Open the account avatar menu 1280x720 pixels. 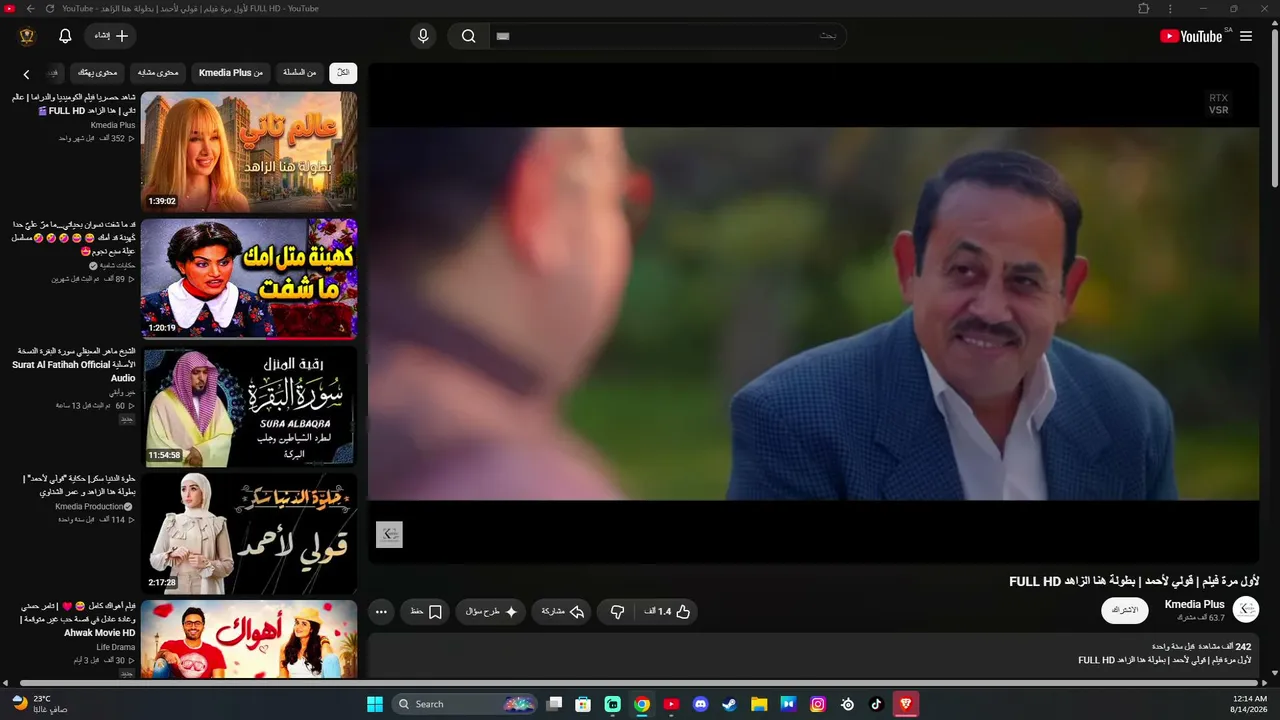[27, 36]
